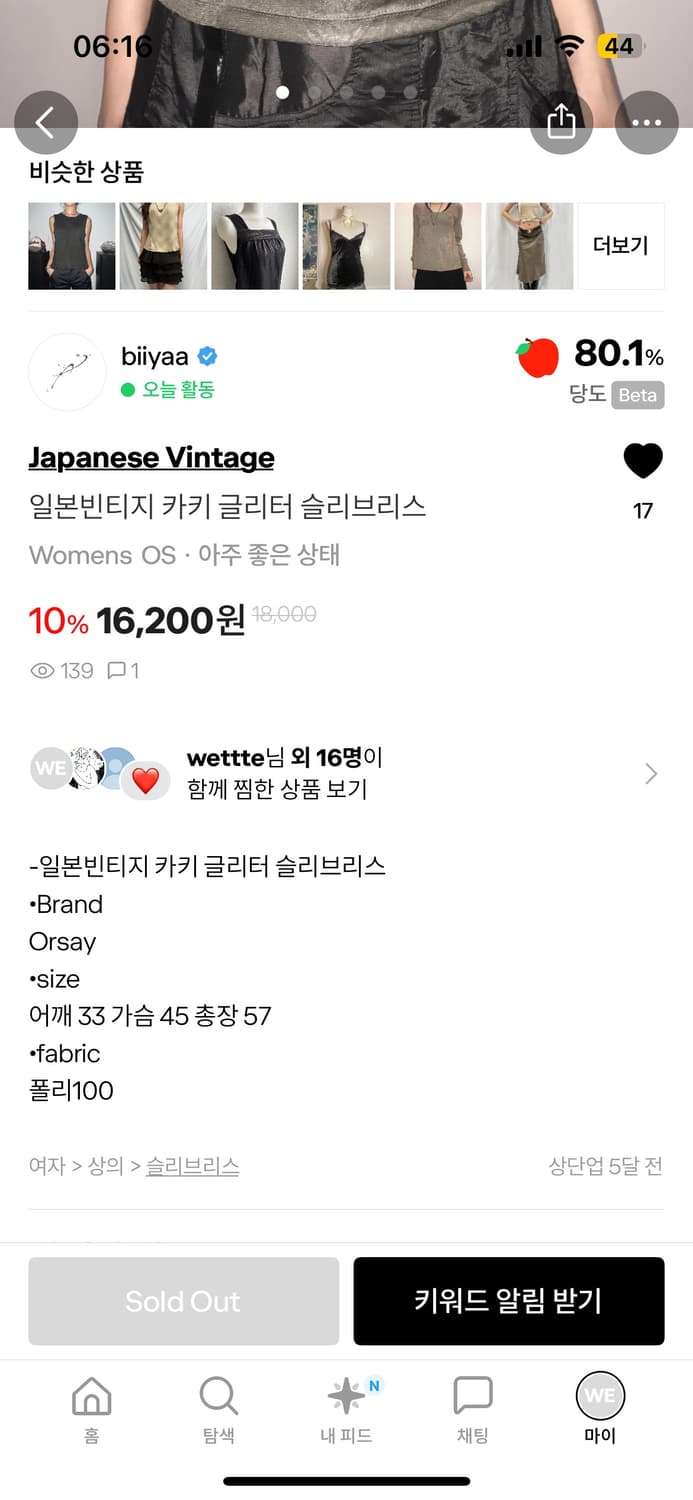Open the 슬리브리스 category link
This screenshot has height=1500, width=693.
[192, 1166]
